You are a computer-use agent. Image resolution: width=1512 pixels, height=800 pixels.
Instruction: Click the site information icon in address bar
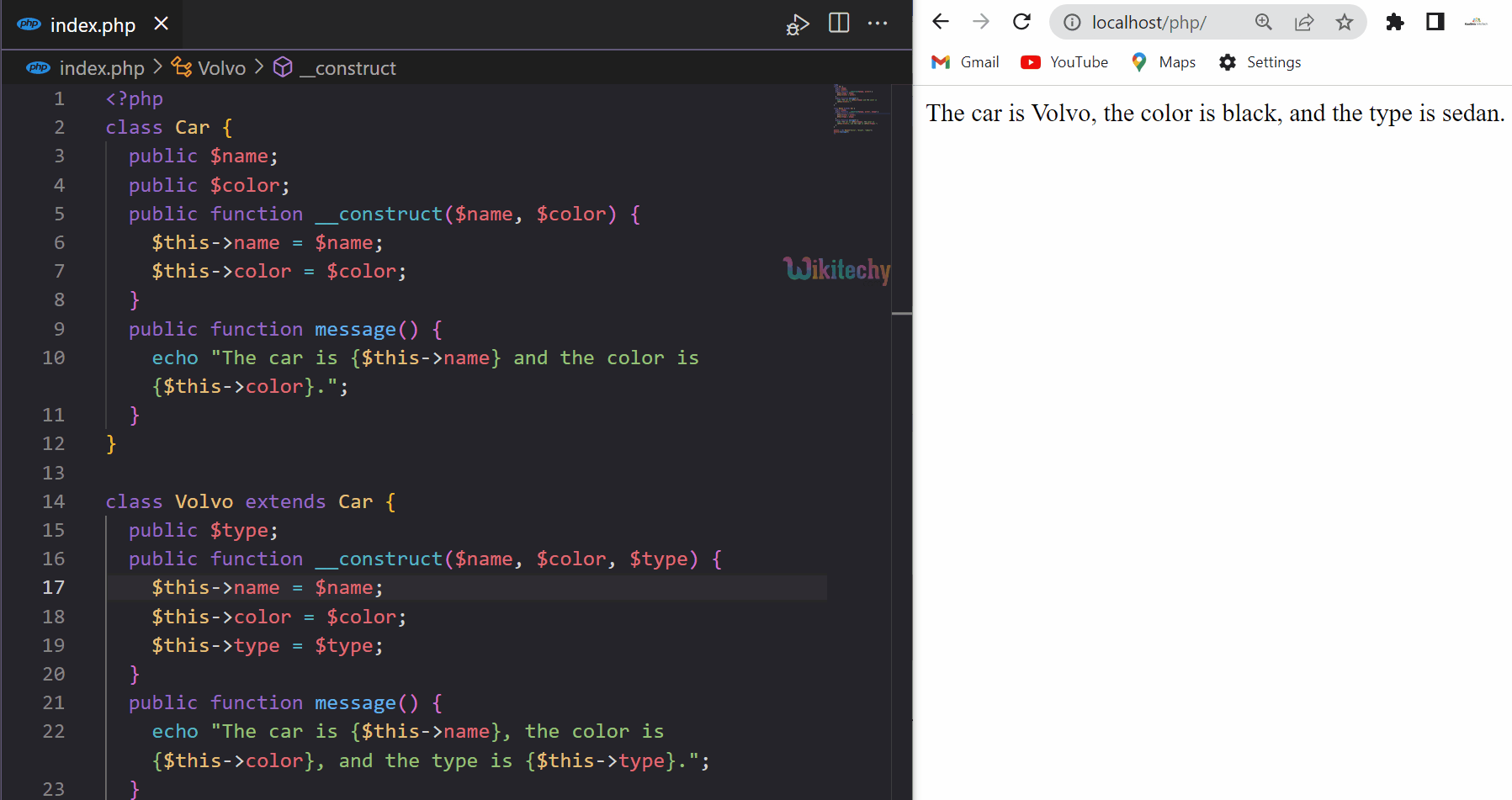tap(1072, 23)
